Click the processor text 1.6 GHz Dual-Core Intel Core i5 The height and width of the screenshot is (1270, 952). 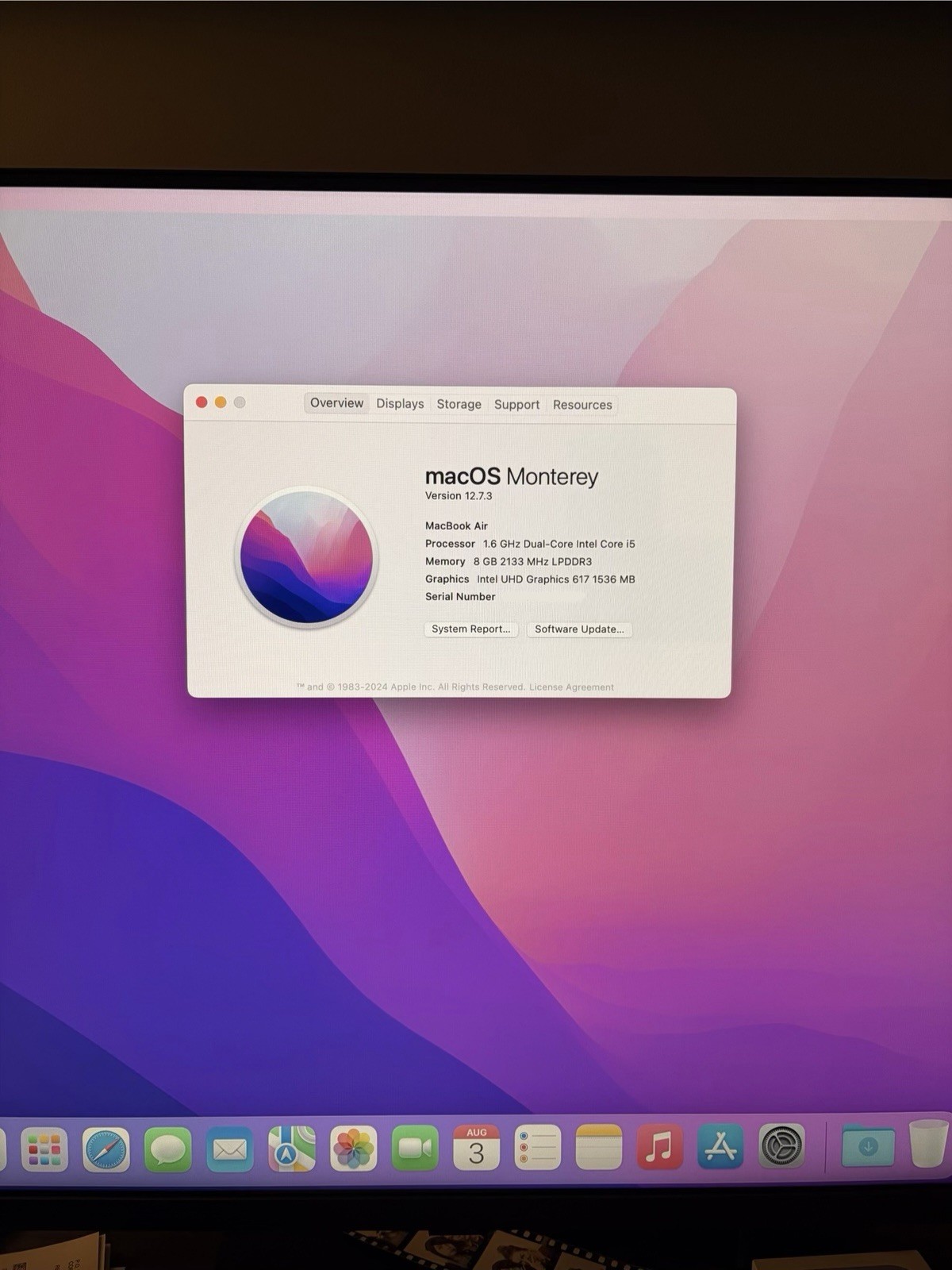559,545
